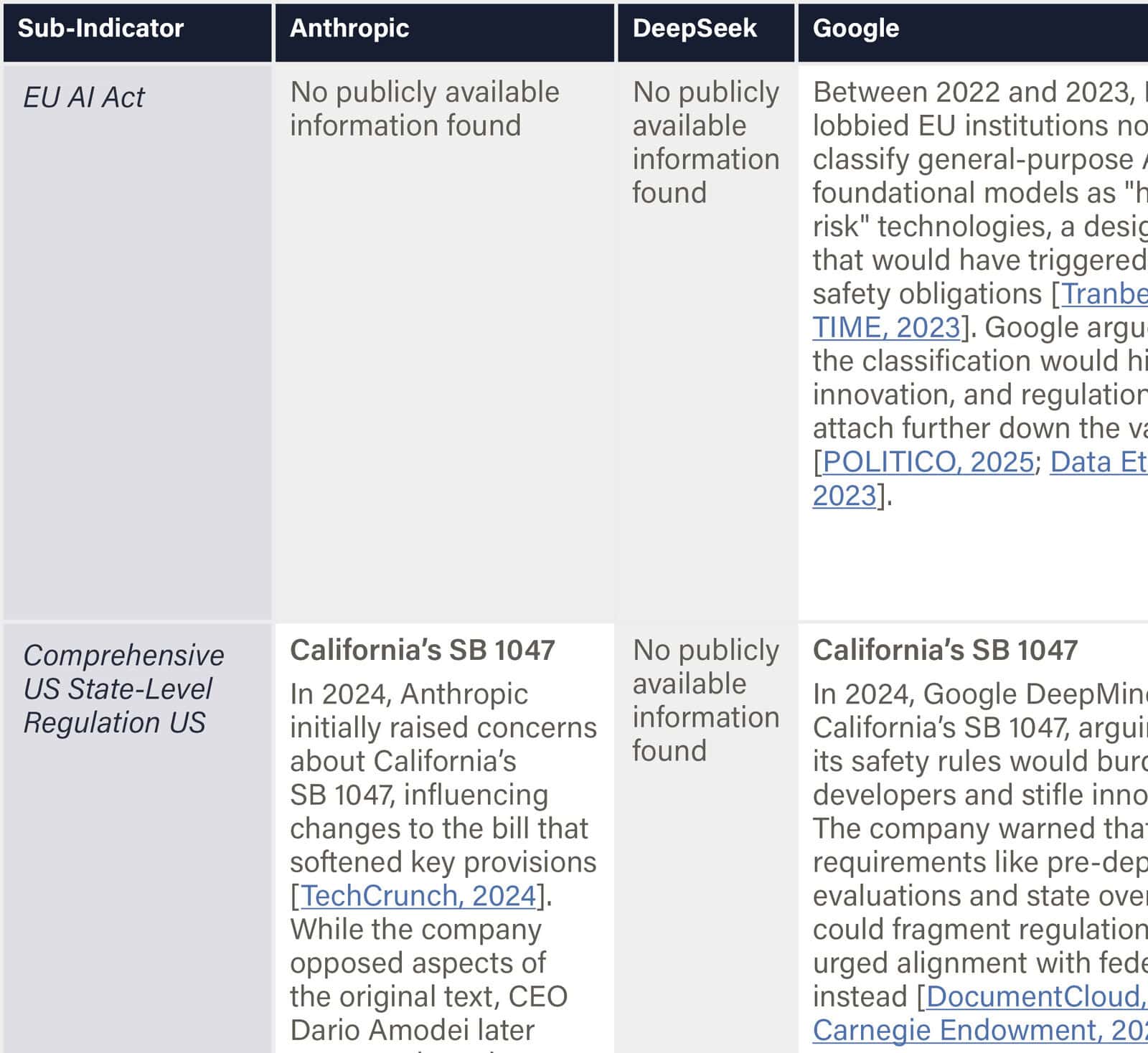Open the Carnegie Endowment citation link
The height and width of the screenshot is (1053, 1148).
click(980, 1031)
